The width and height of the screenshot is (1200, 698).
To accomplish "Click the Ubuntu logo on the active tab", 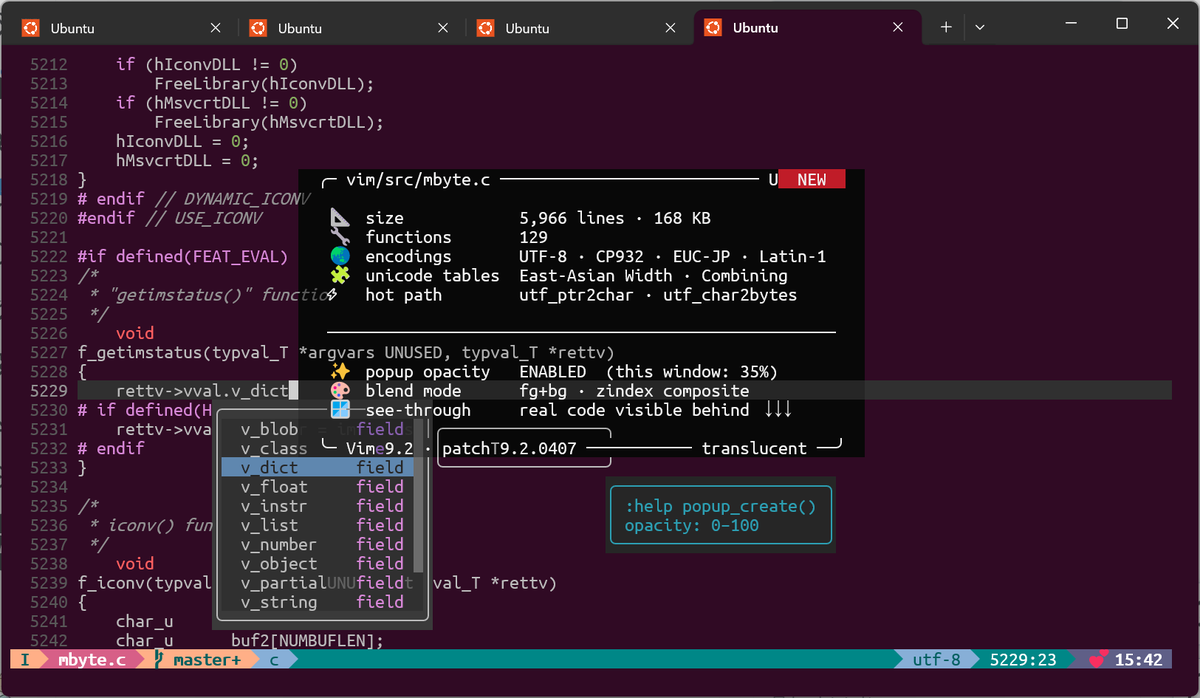I will (x=712, y=28).
